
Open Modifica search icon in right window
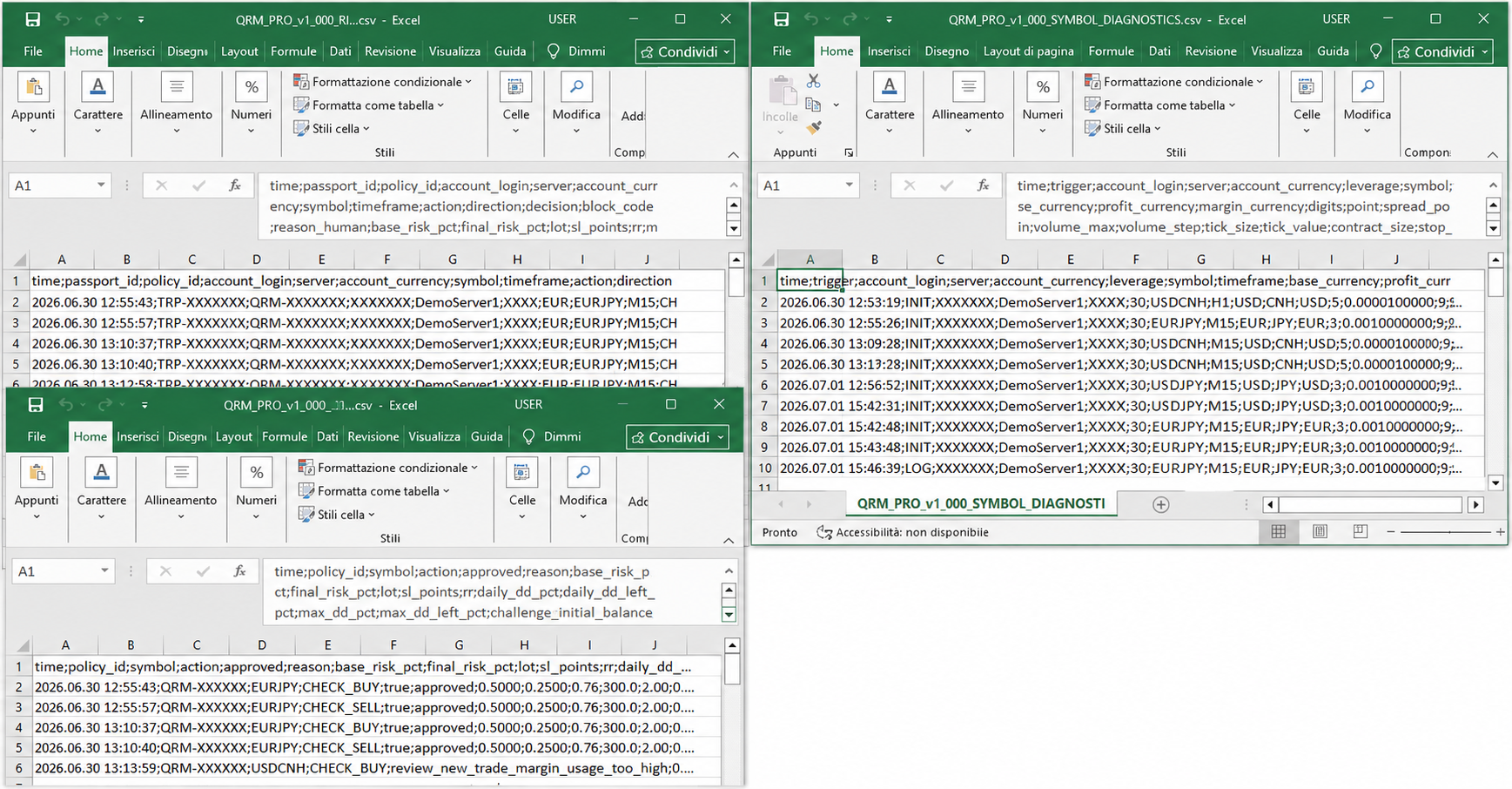[x=1367, y=87]
